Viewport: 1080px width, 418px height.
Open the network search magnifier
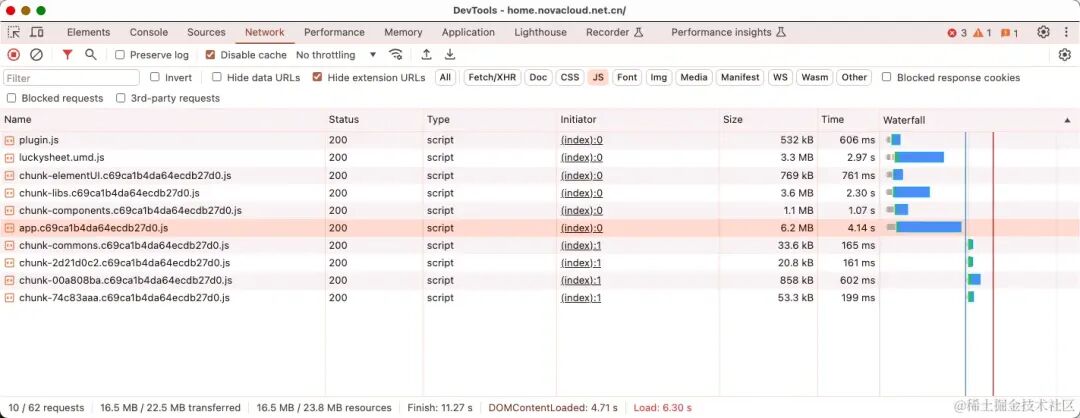[90, 54]
